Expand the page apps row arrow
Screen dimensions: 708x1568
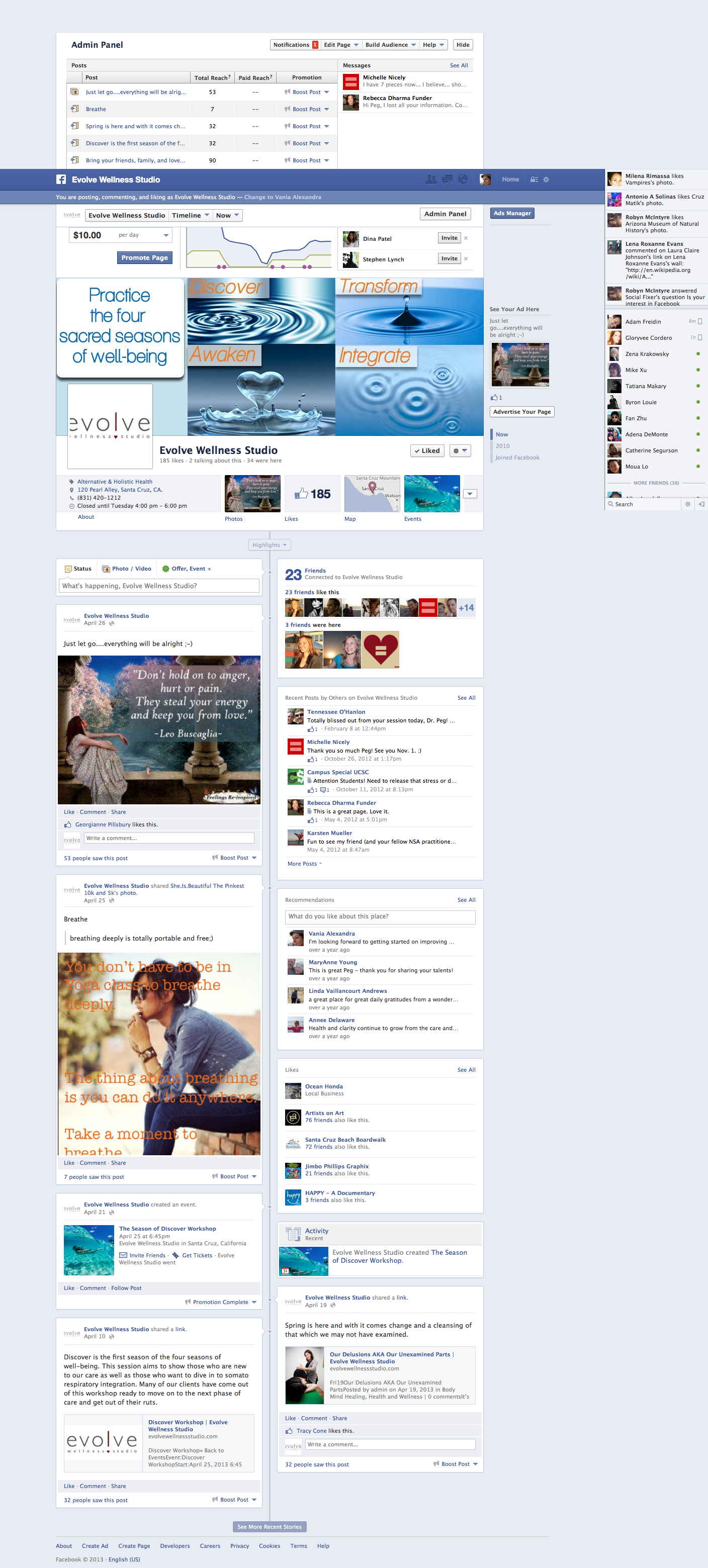470,494
